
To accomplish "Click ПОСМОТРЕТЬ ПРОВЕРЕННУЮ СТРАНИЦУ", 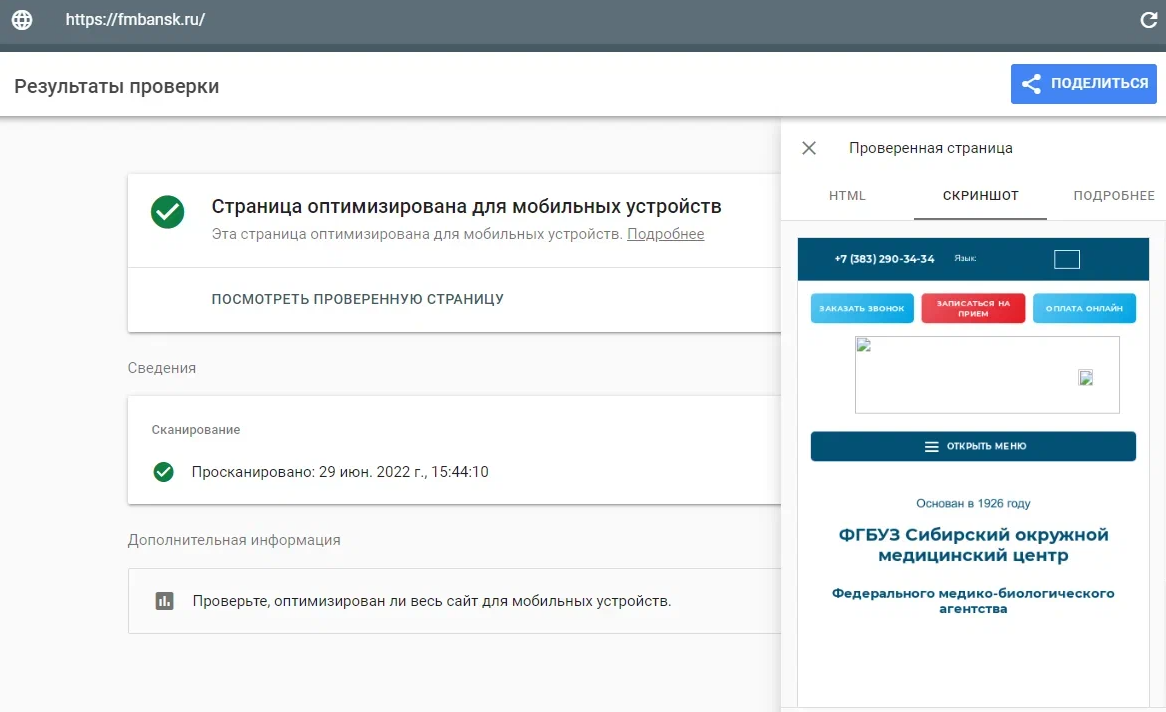I will (357, 299).
